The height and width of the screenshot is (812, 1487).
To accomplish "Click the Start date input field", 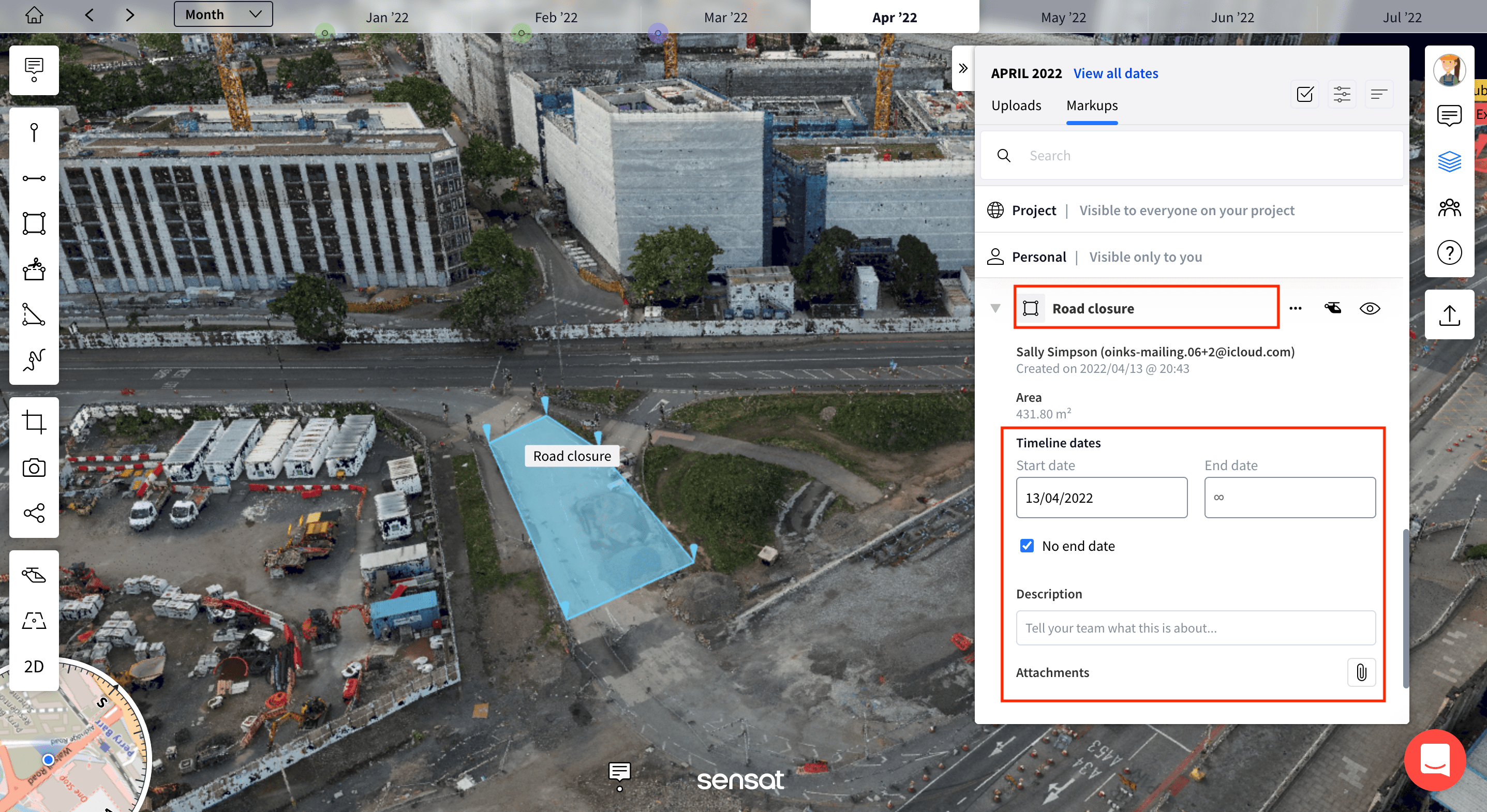I will tap(1102, 498).
